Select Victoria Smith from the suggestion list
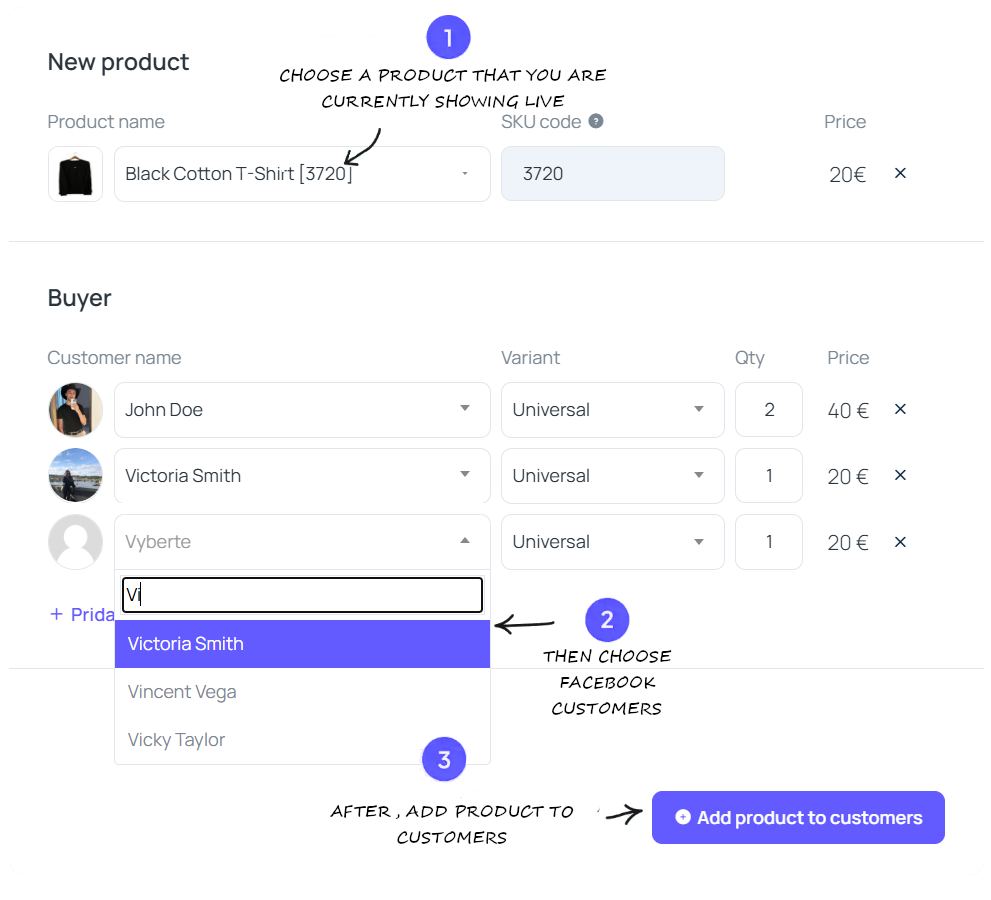991x900 pixels. coord(302,644)
